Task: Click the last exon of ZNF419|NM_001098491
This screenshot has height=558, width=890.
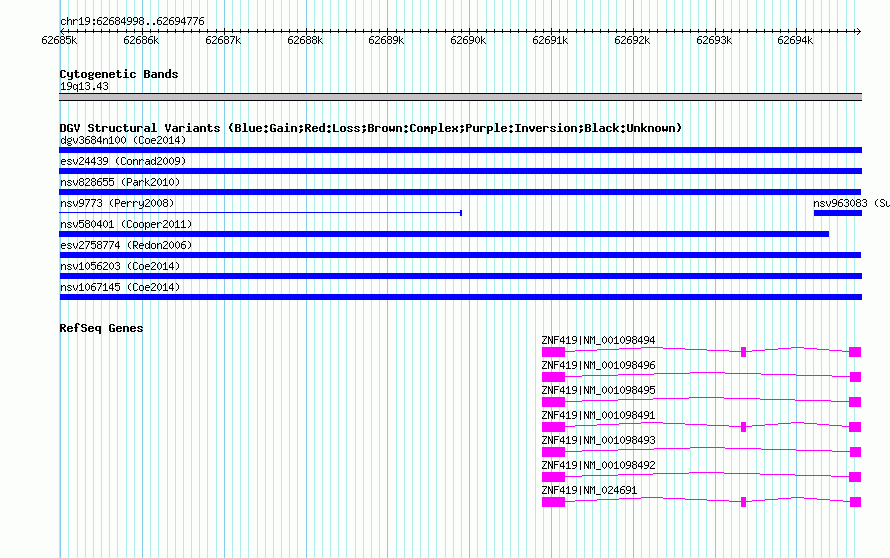Action: tap(855, 427)
